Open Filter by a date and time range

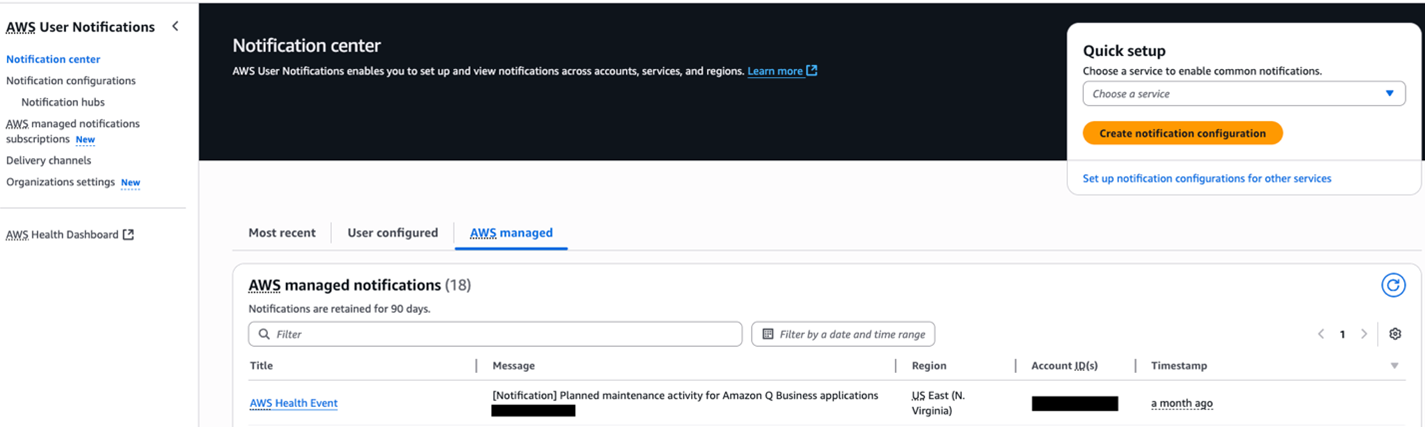click(843, 334)
